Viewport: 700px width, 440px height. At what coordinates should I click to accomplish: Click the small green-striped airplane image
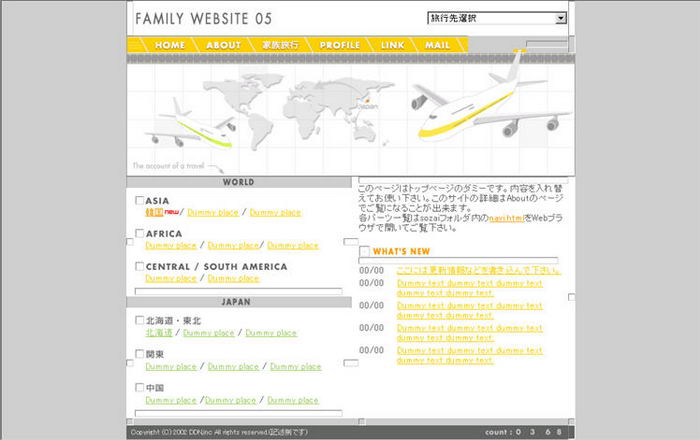coord(190,126)
